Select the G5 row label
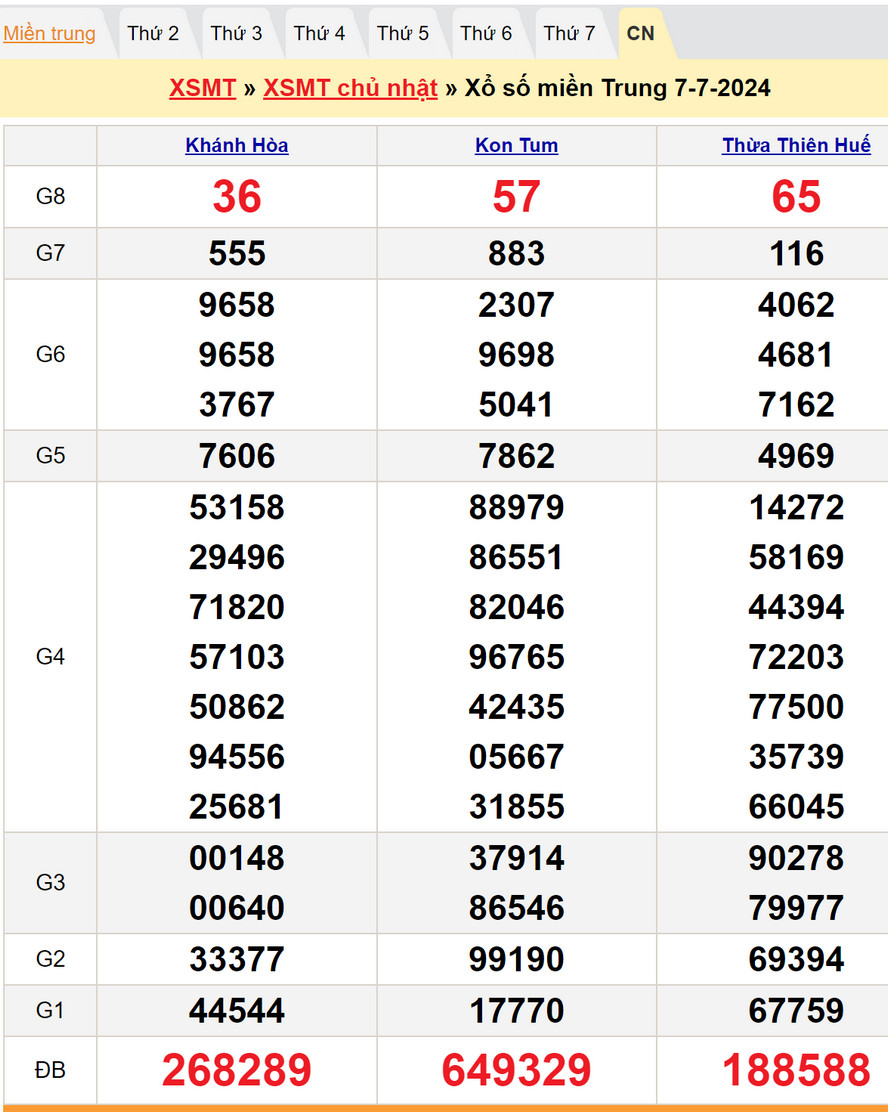 [x=50, y=456]
